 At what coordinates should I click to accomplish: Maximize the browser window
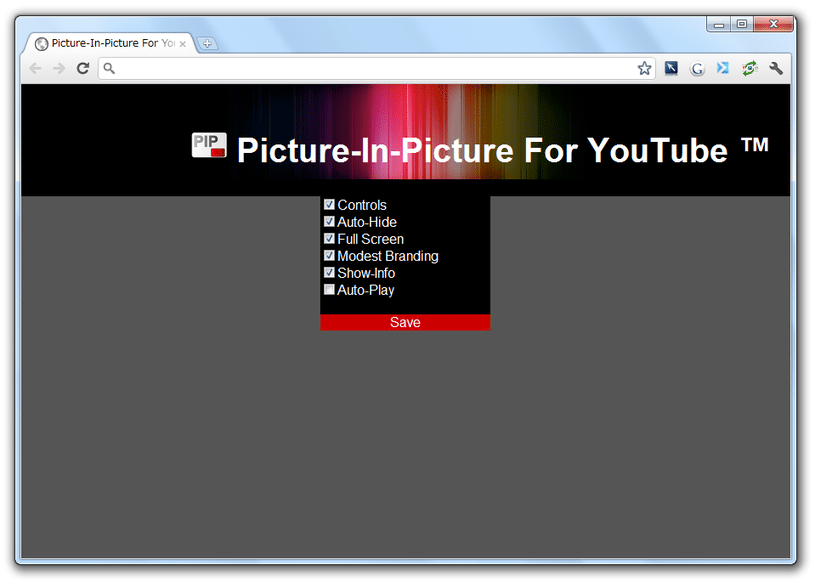[x=742, y=24]
